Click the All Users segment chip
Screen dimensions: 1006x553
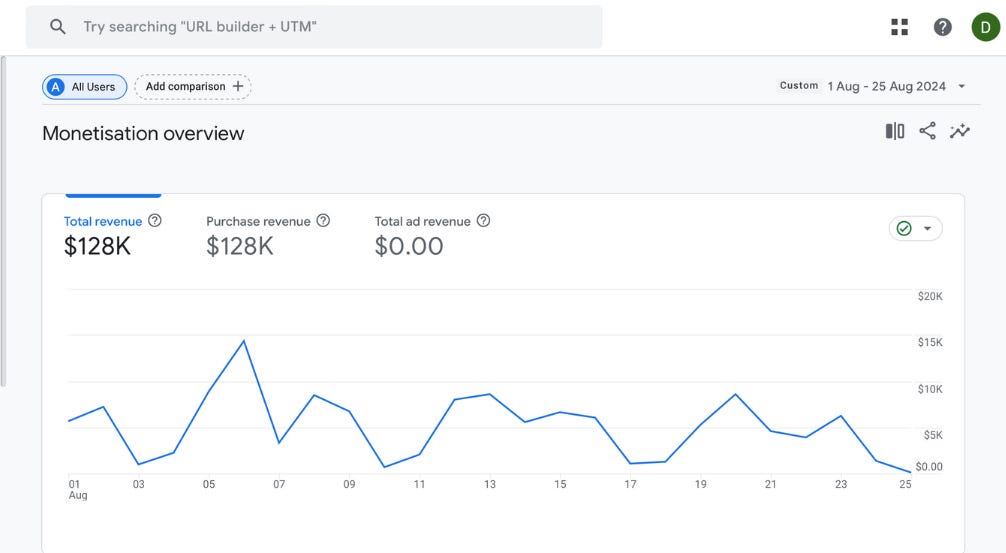(x=84, y=87)
